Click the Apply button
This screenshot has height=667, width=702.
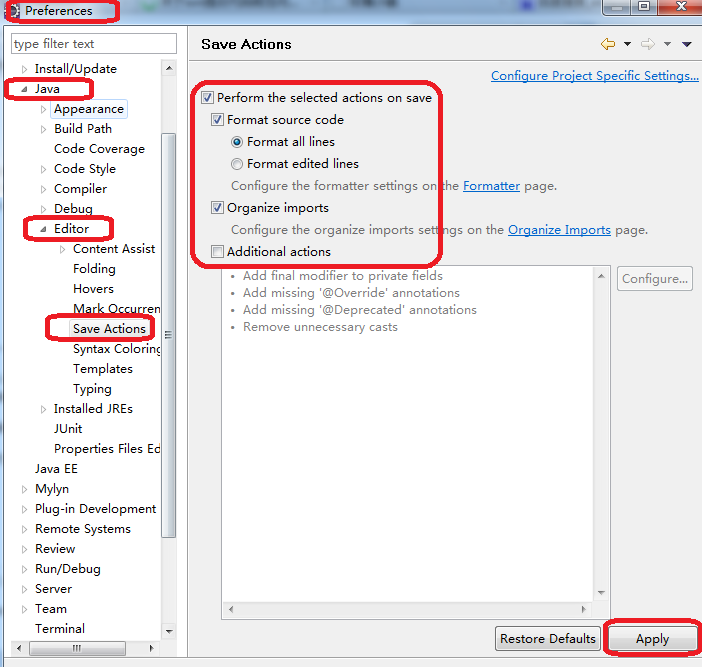[x=652, y=639]
